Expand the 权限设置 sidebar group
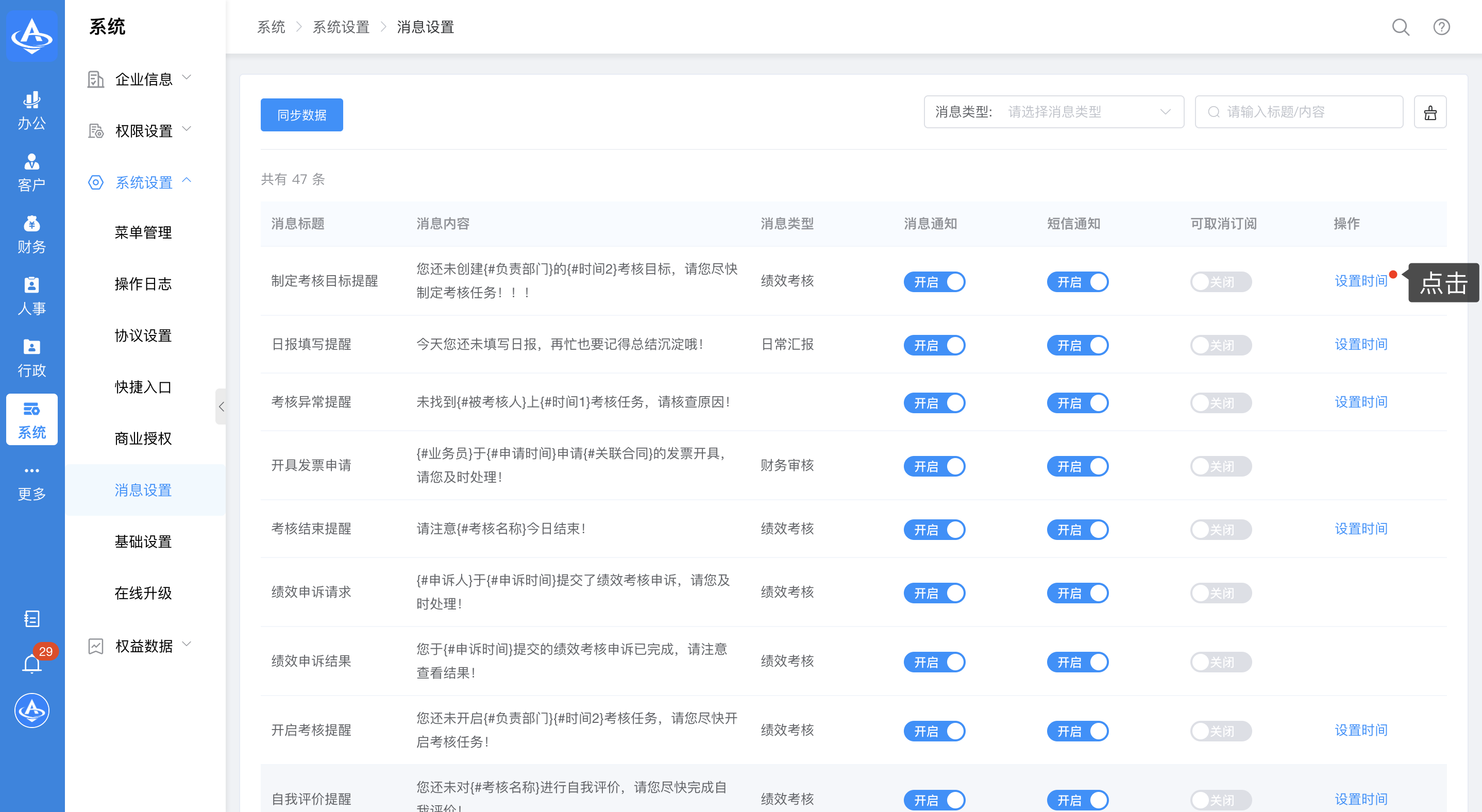The image size is (1482, 812). coord(143,130)
